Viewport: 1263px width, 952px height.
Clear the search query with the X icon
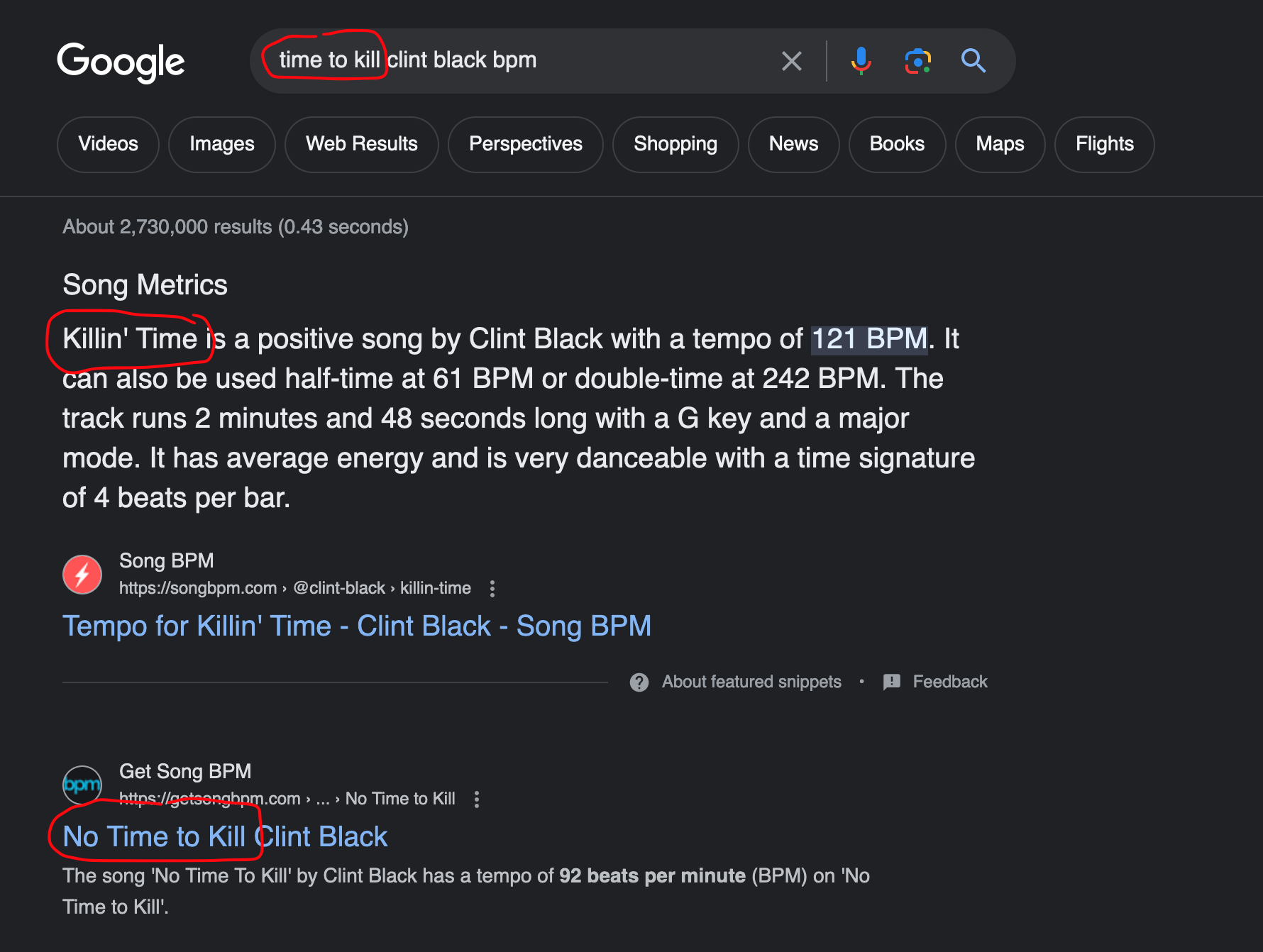coord(792,61)
